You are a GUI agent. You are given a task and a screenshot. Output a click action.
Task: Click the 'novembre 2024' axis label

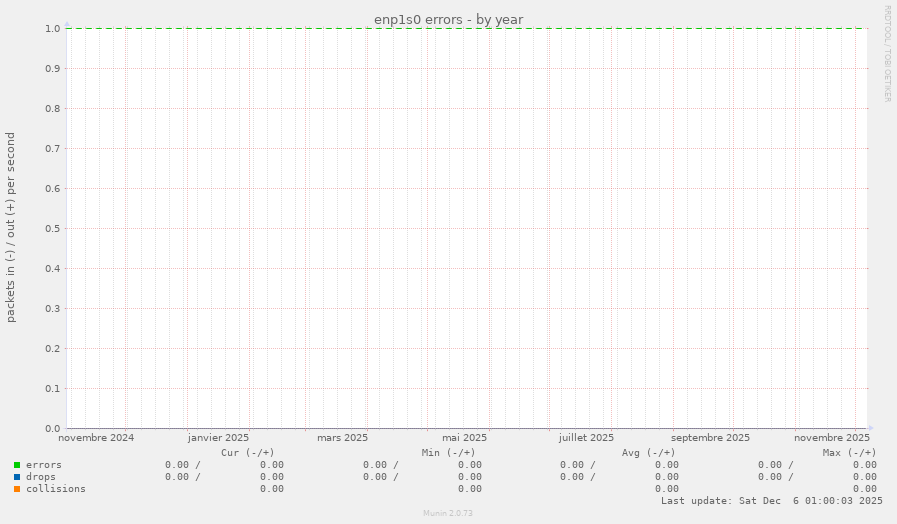point(96,438)
